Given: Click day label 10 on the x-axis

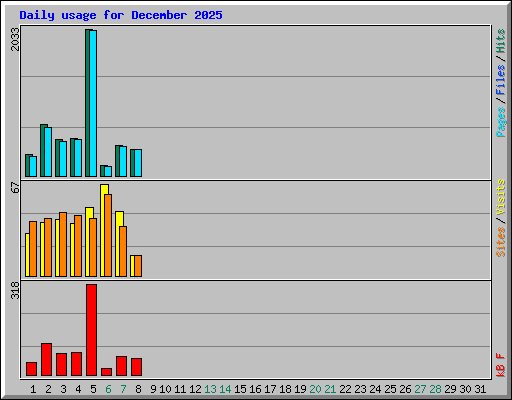Looking at the screenshot, I should (x=165, y=389).
